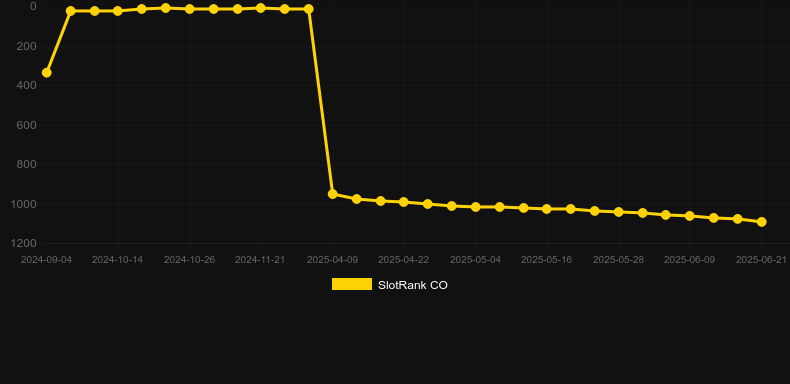Click the 2025-04-09 x-axis date label
The height and width of the screenshot is (384, 790).
[333, 260]
